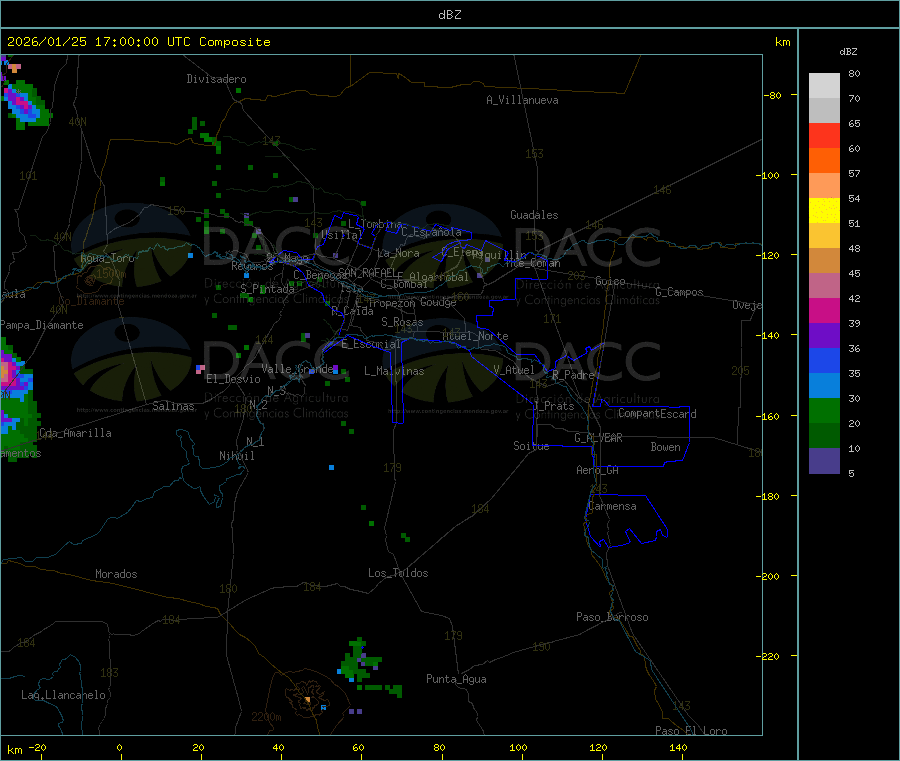Click the 65 dBZ red color swatch
The height and width of the screenshot is (761, 900).
824,135
